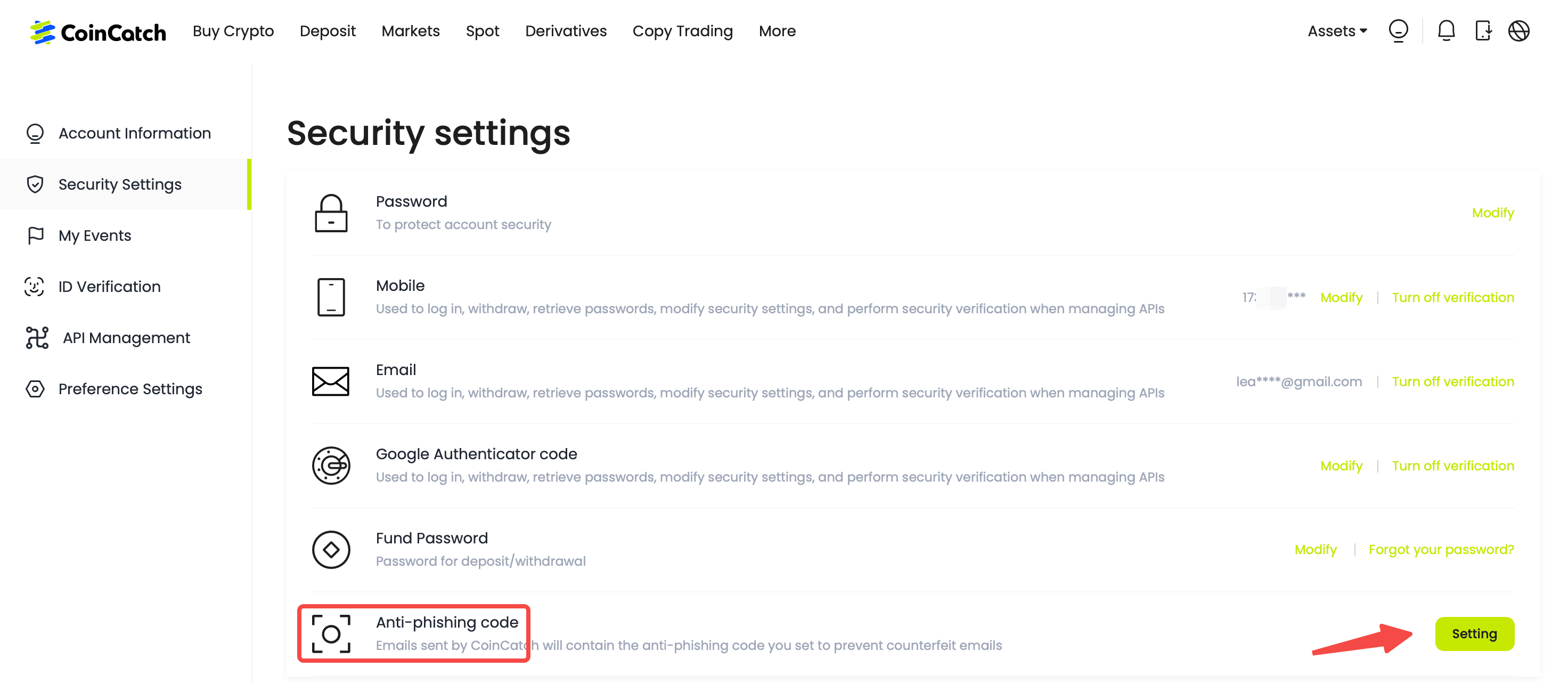
Task: Click the Fund Password diamond icon
Action: (x=331, y=550)
